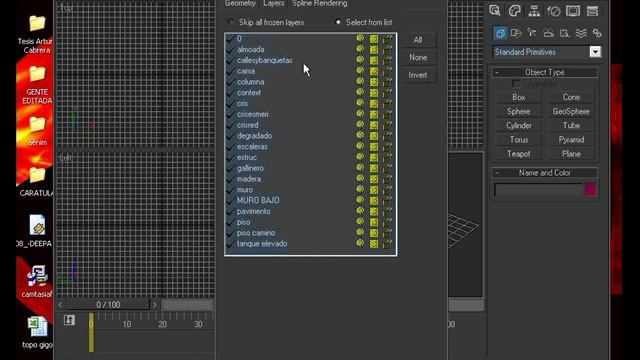640x360 pixels.
Task: Step to previous frame with left arrow
Action: pyautogui.click(x=60, y=304)
